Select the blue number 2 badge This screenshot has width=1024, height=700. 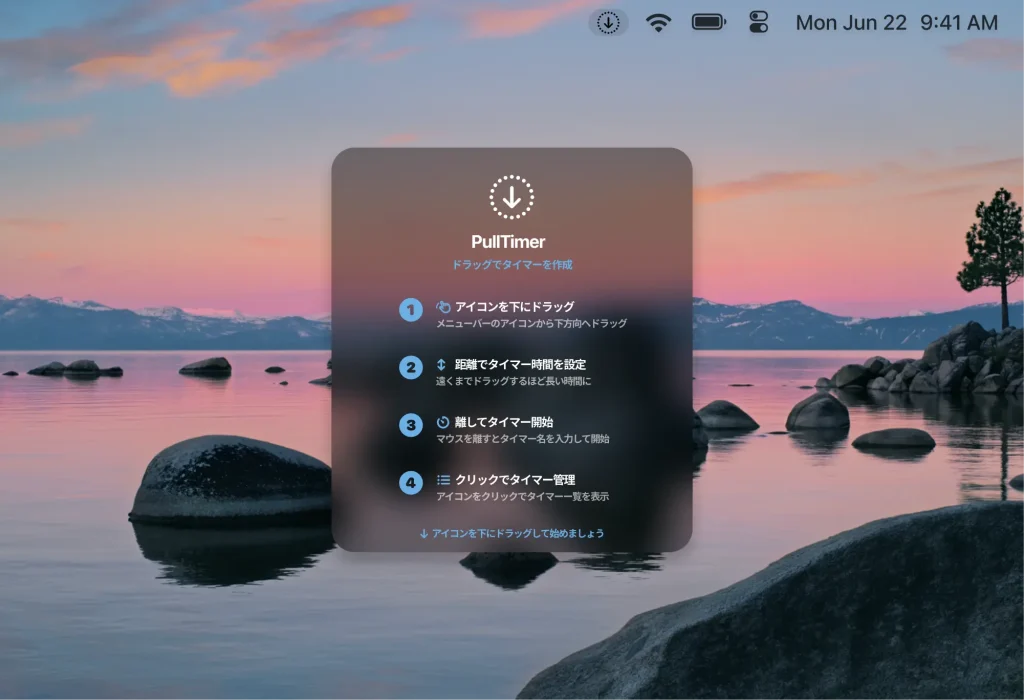(411, 368)
